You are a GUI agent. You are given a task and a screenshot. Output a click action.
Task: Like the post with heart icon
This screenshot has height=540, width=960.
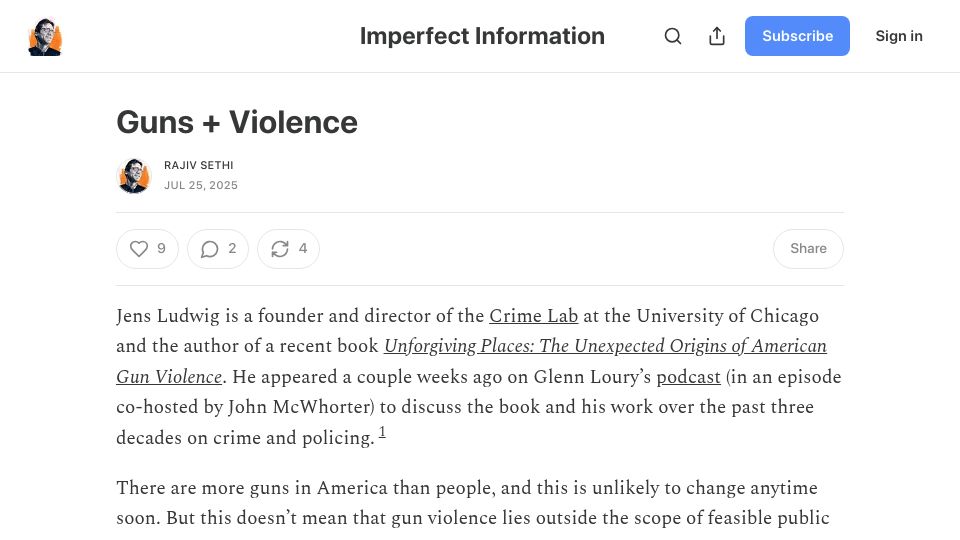[x=147, y=249]
